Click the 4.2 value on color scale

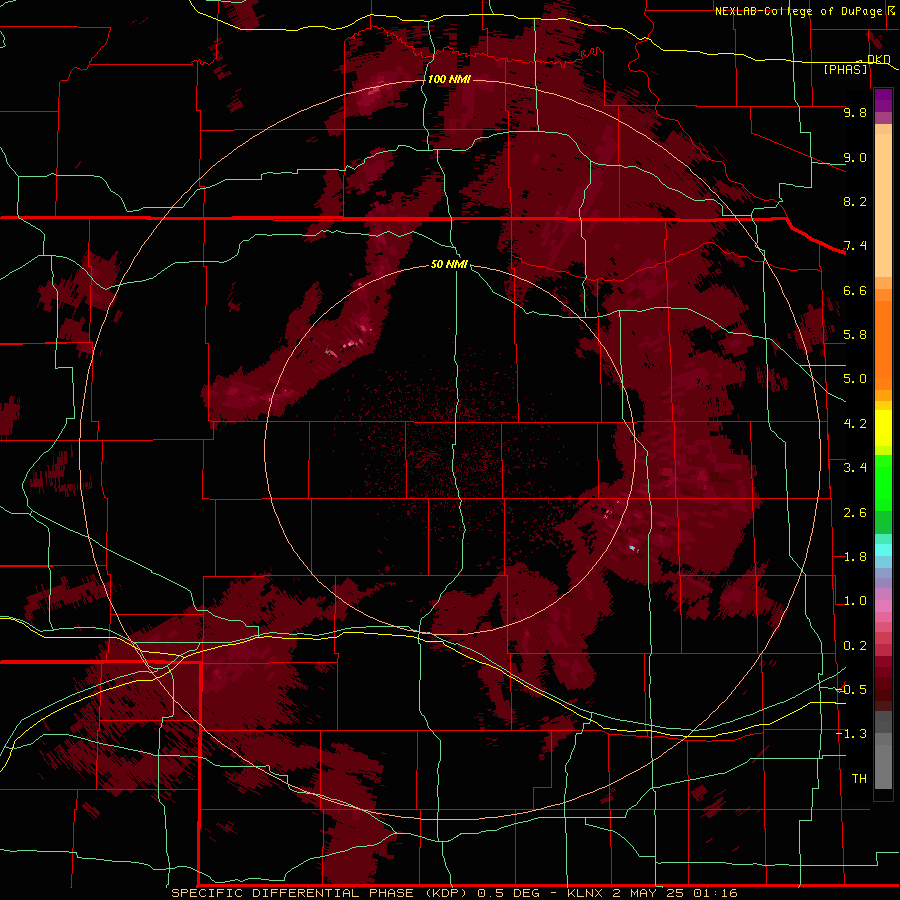tap(855, 424)
